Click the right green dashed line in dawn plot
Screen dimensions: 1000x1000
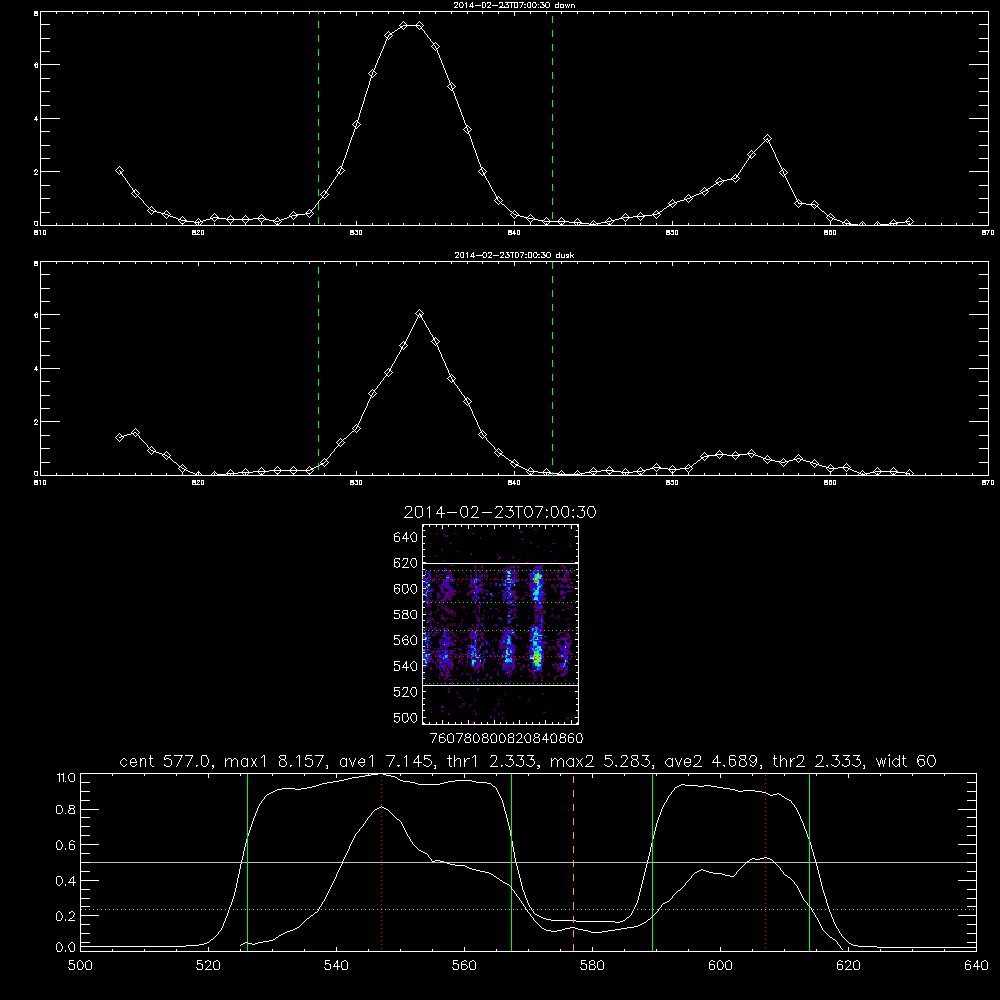tap(552, 118)
